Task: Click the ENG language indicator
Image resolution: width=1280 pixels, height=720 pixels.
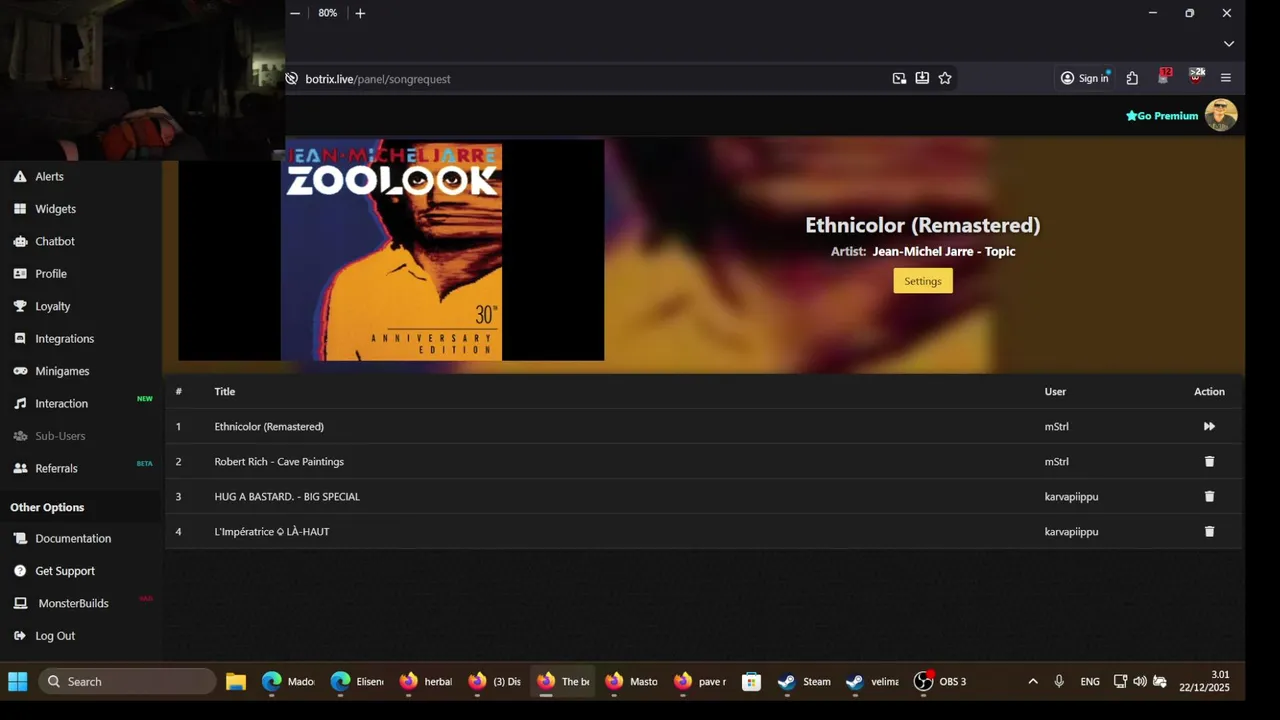Action: point(1090,681)
